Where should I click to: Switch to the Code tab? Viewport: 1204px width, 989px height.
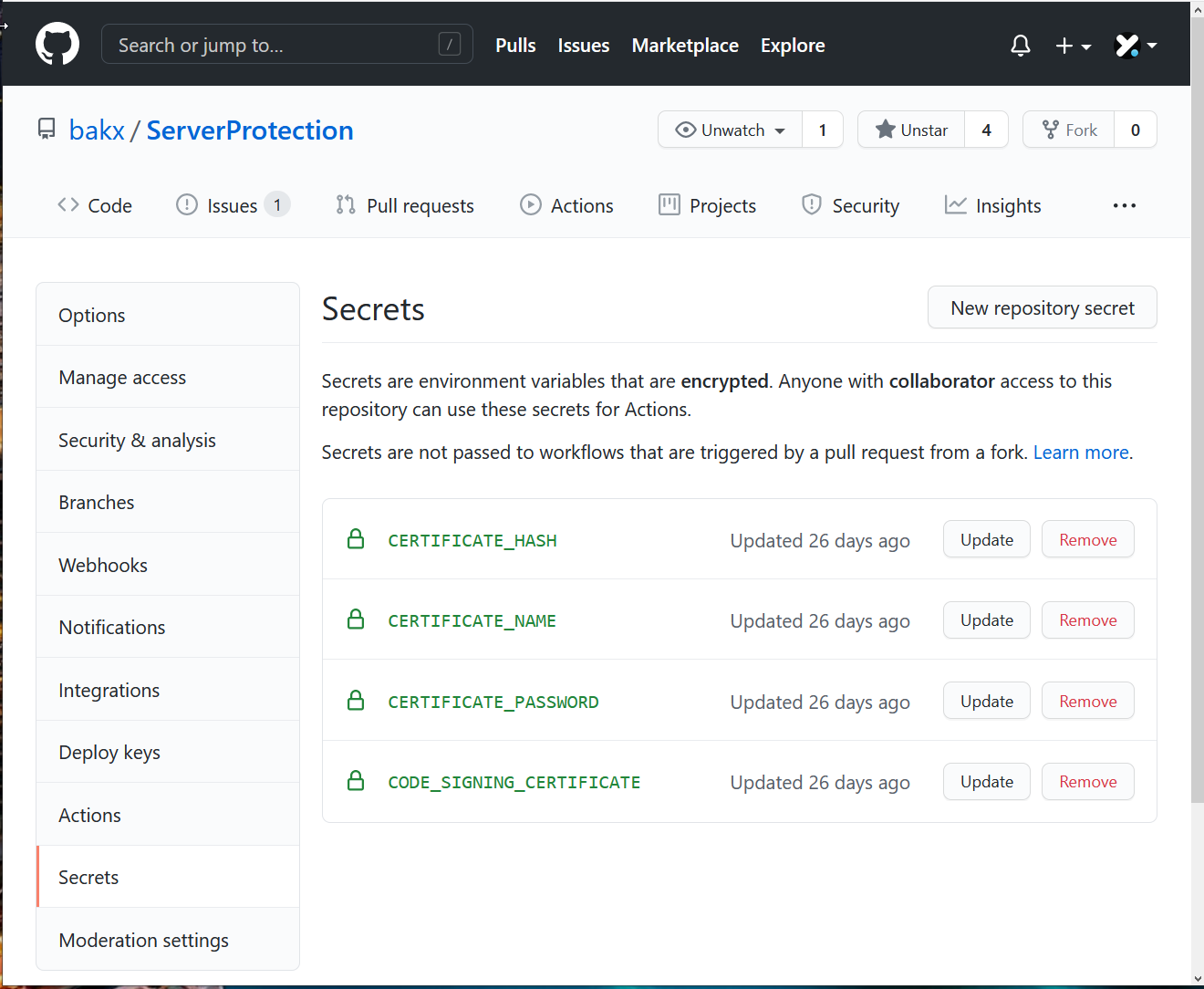pos(95,205)
